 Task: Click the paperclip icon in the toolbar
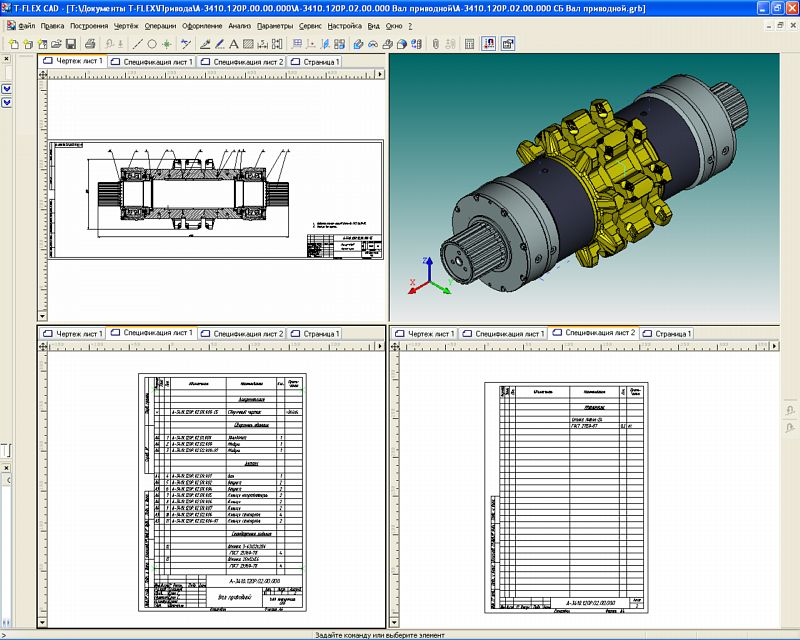tap(436, 44)
